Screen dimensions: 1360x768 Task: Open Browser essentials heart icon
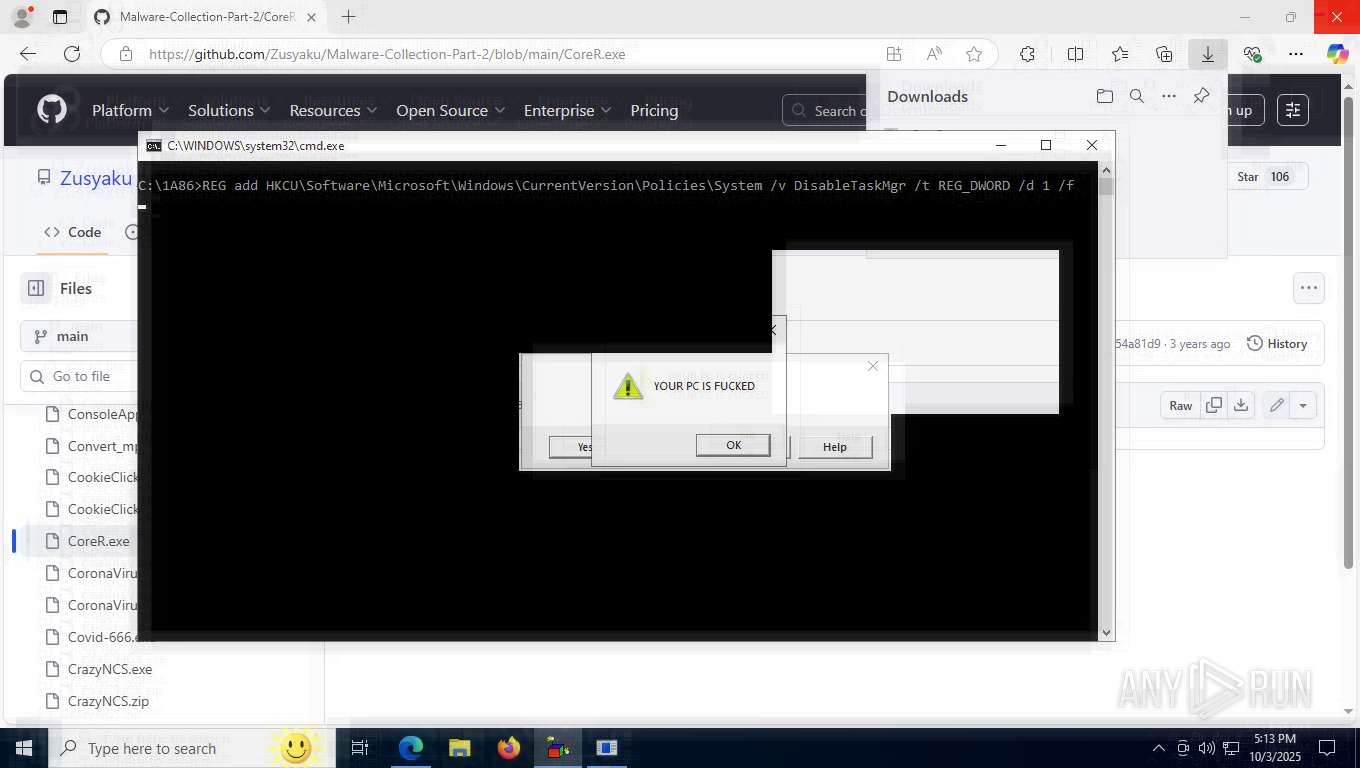1252,54
